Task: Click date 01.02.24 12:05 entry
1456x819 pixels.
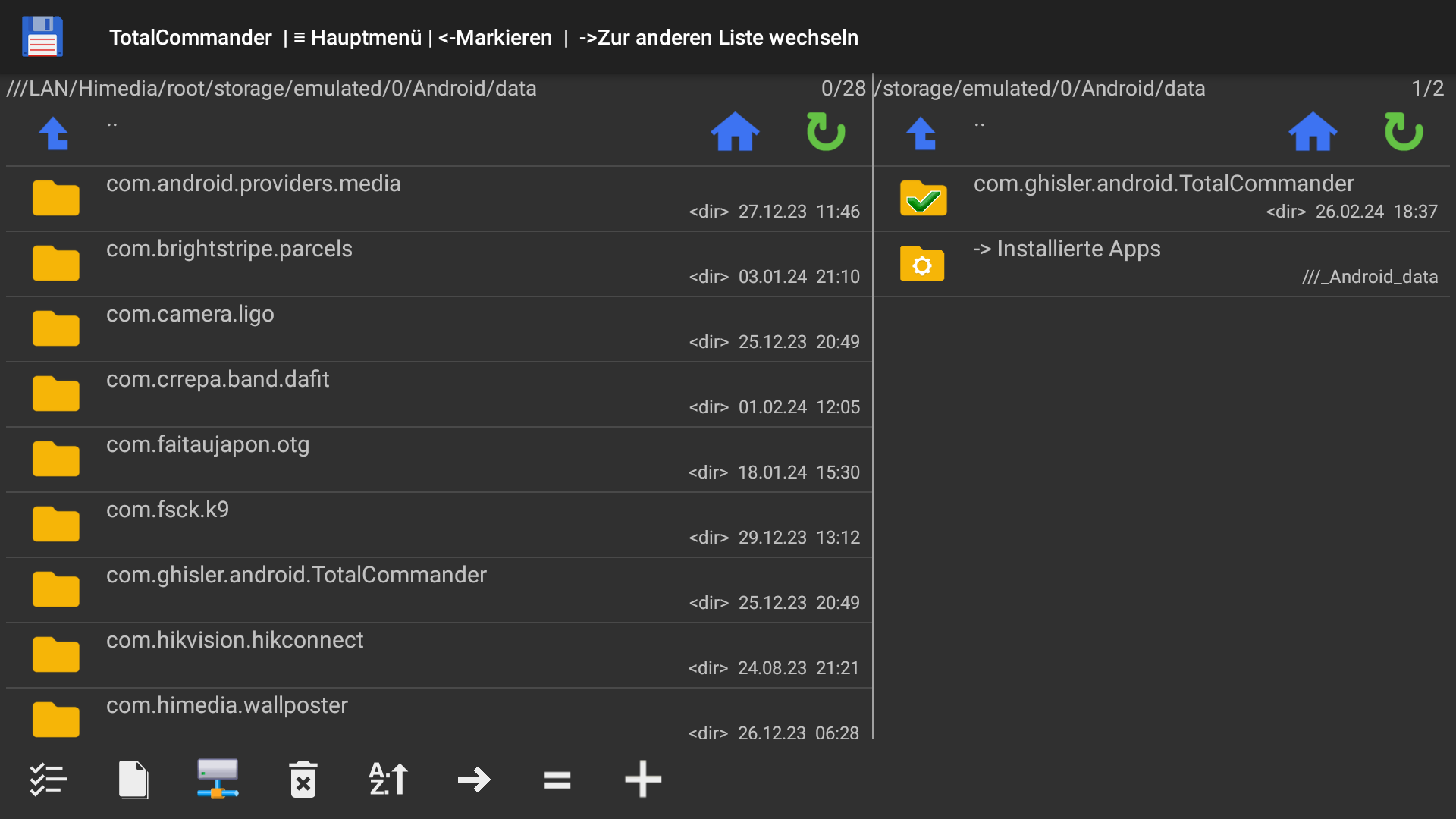Action: [x=799, y=407]
